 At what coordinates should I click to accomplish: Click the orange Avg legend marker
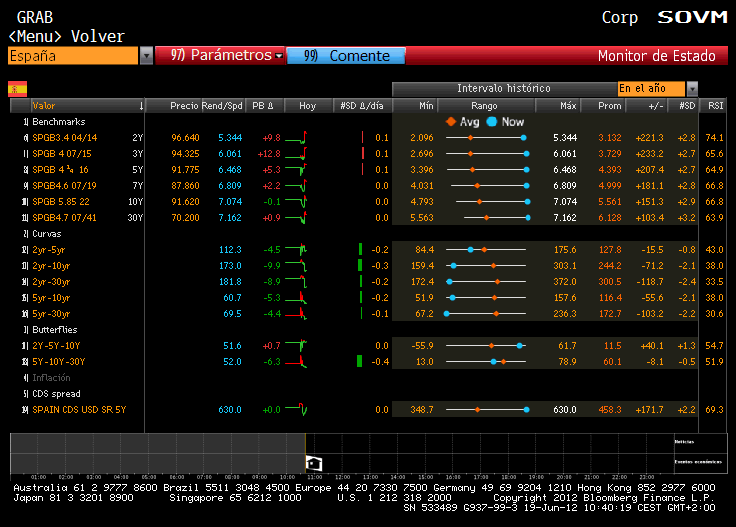click(x=451, y=121)
